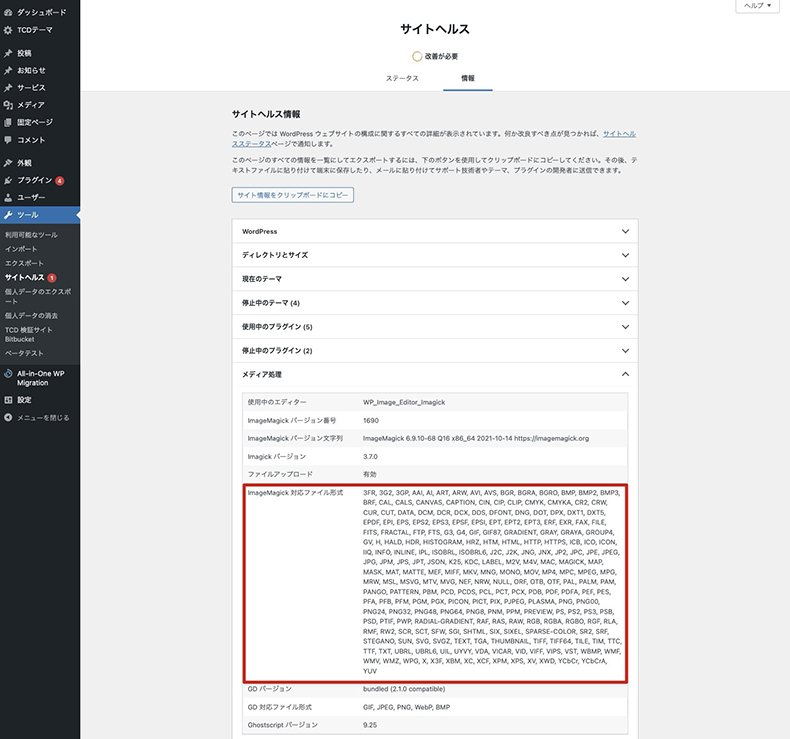
Task: Click the 改善が必要 status circle indicator
Action: [417, 56]
